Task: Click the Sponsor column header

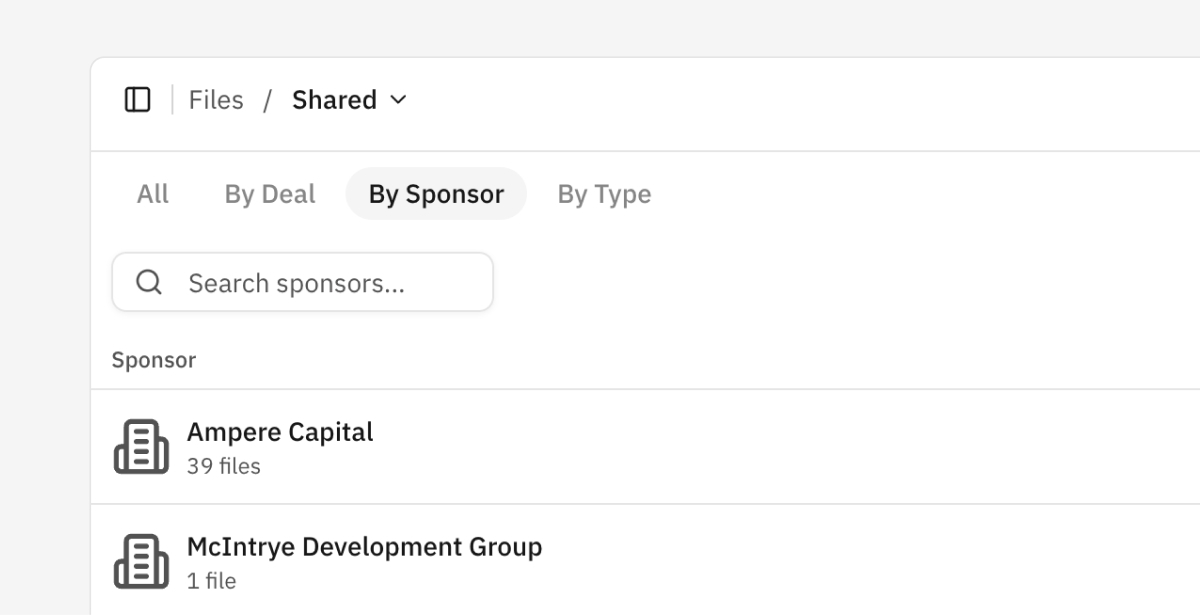Action: pos(154,360)
